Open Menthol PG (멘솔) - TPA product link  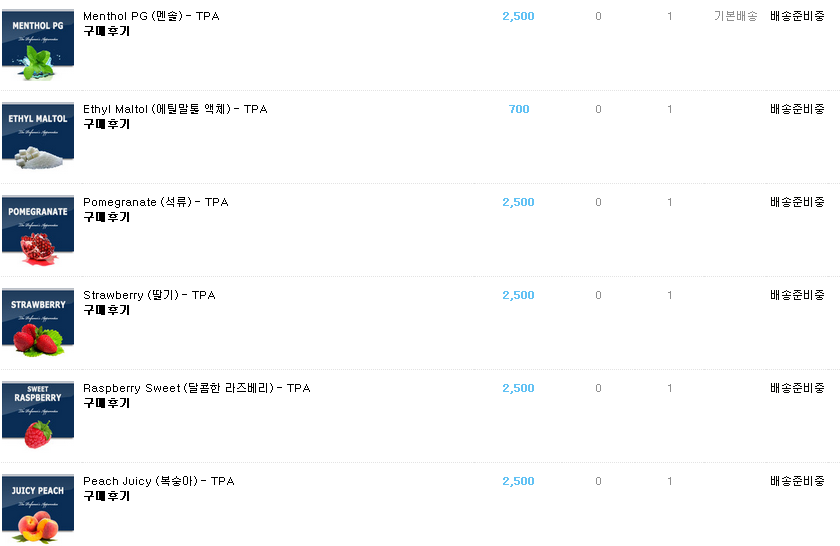151,16
